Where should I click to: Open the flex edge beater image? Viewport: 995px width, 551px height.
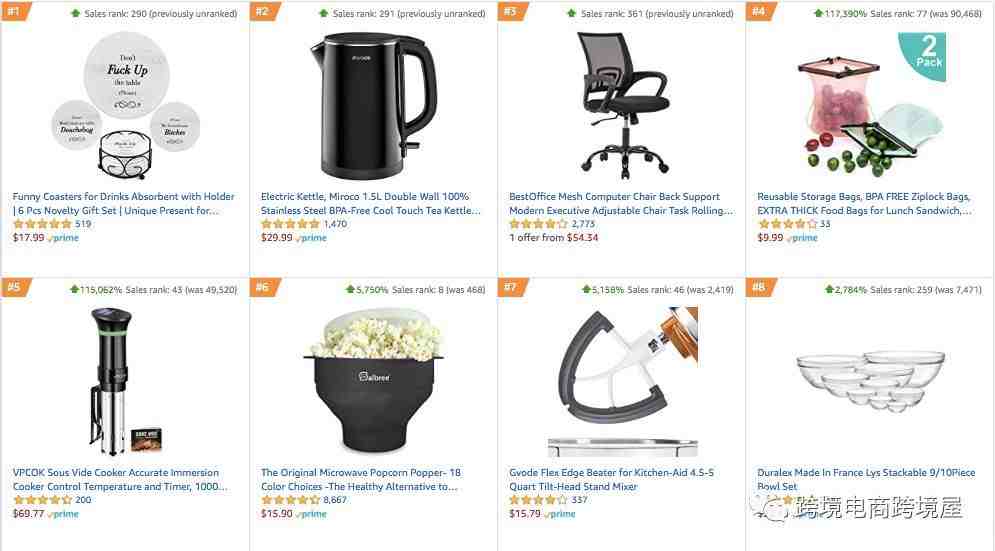click(x=622, y=382)
